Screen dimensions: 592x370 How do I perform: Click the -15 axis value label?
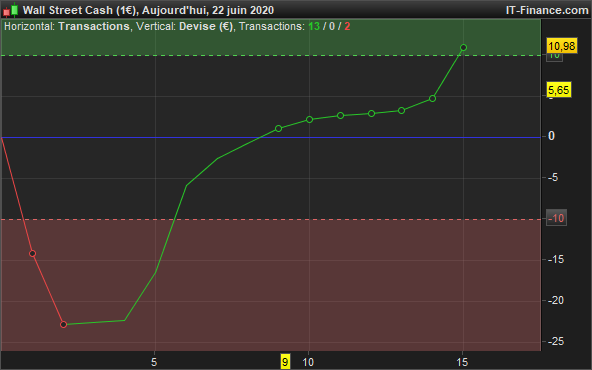click(555, 259)
